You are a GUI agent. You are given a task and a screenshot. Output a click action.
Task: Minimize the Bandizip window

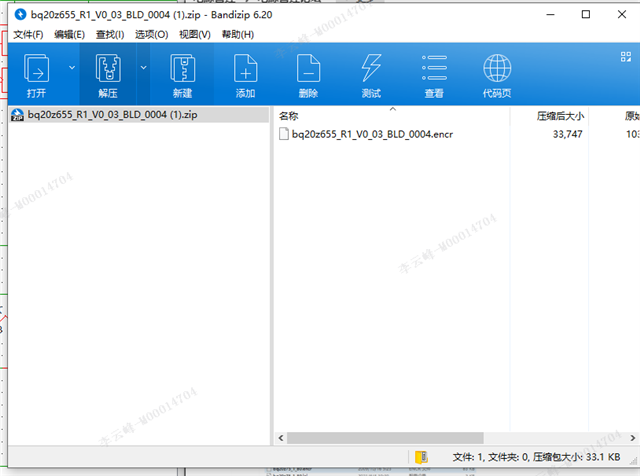pyautogui.click(x=550, y=15)
